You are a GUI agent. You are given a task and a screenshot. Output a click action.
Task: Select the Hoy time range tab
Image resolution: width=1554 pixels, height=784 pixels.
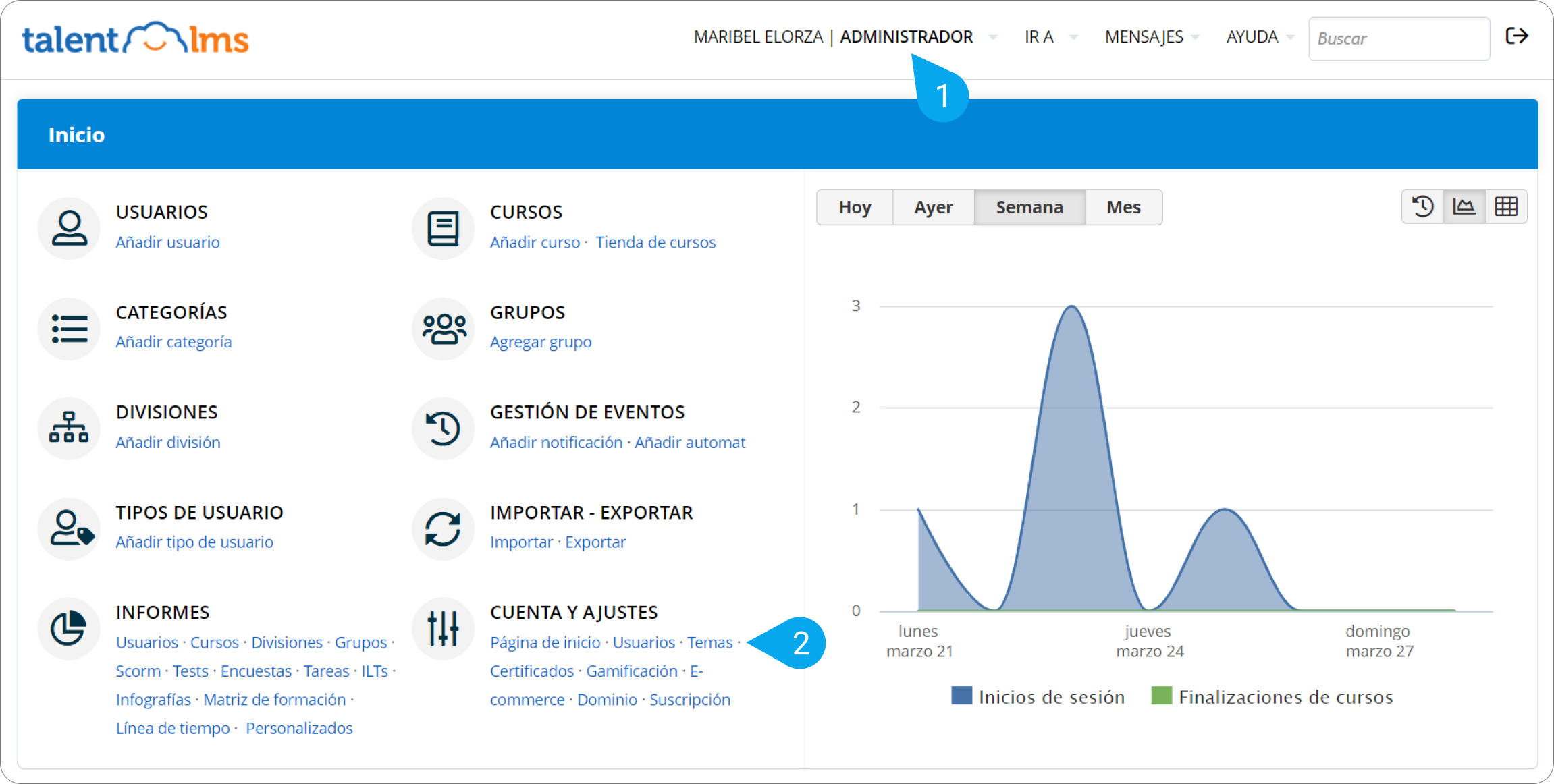tap(855, 207)
